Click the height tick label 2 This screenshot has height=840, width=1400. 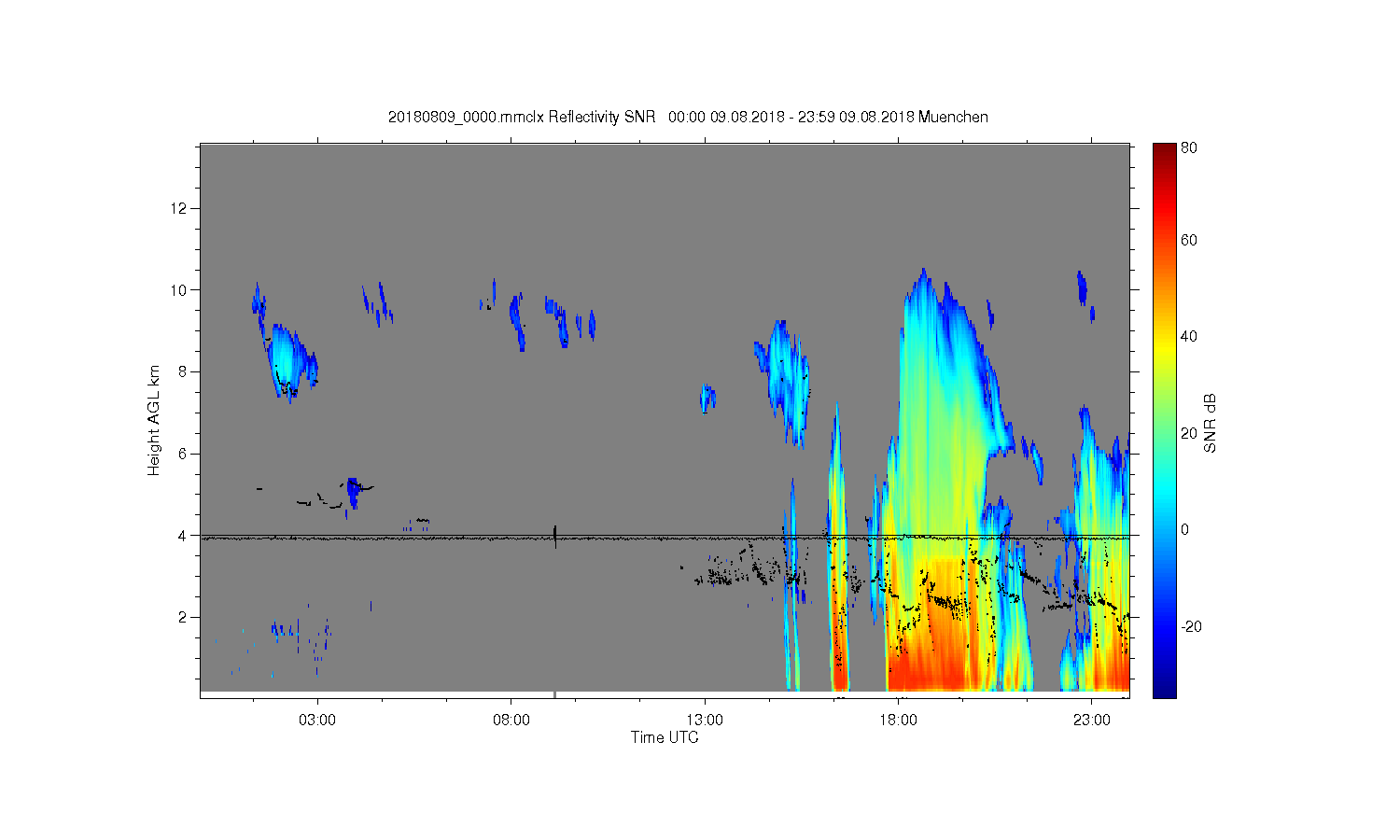[x=183, y=617]
